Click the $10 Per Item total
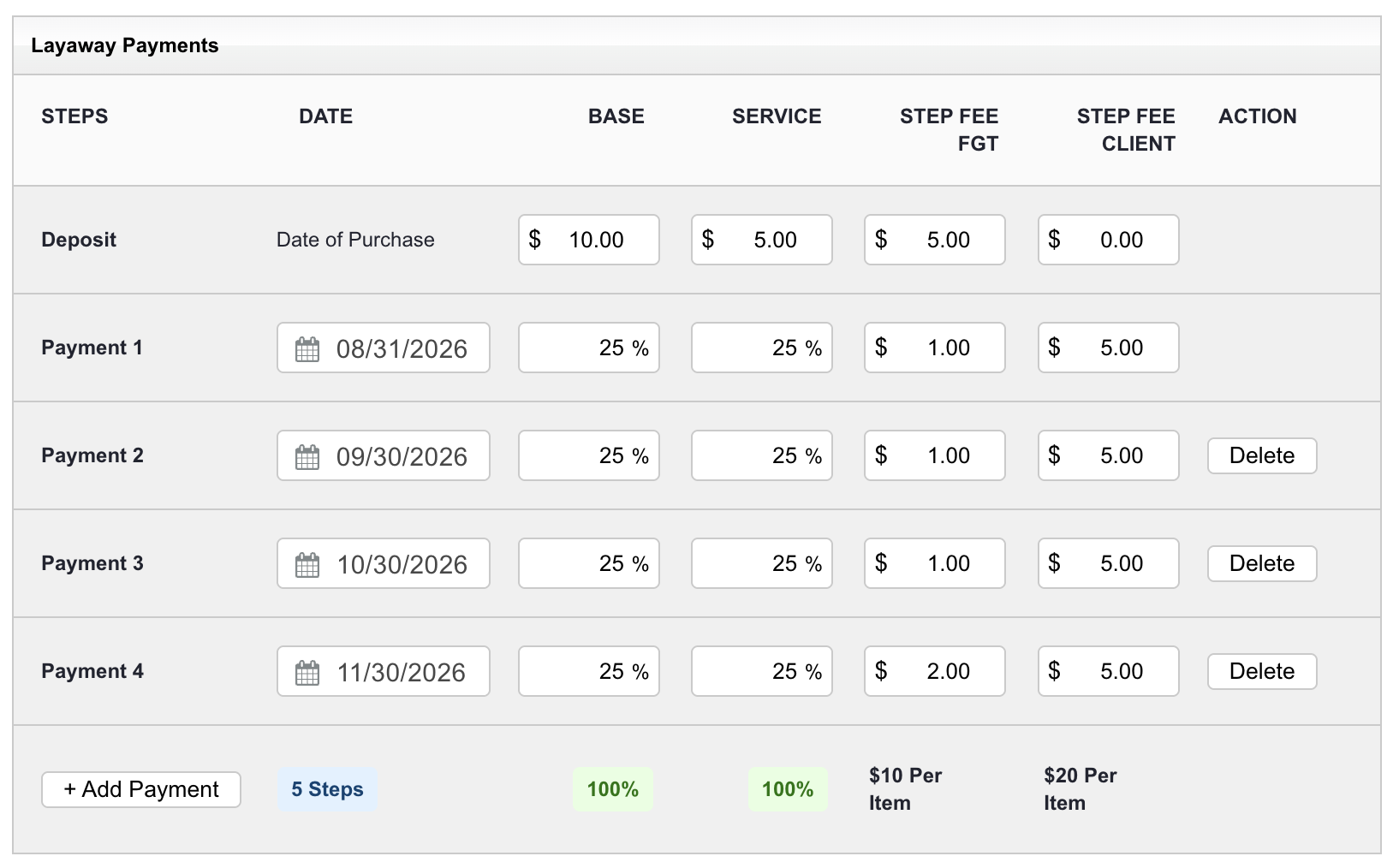This screenshot has width=1399, height=868. 905,789
